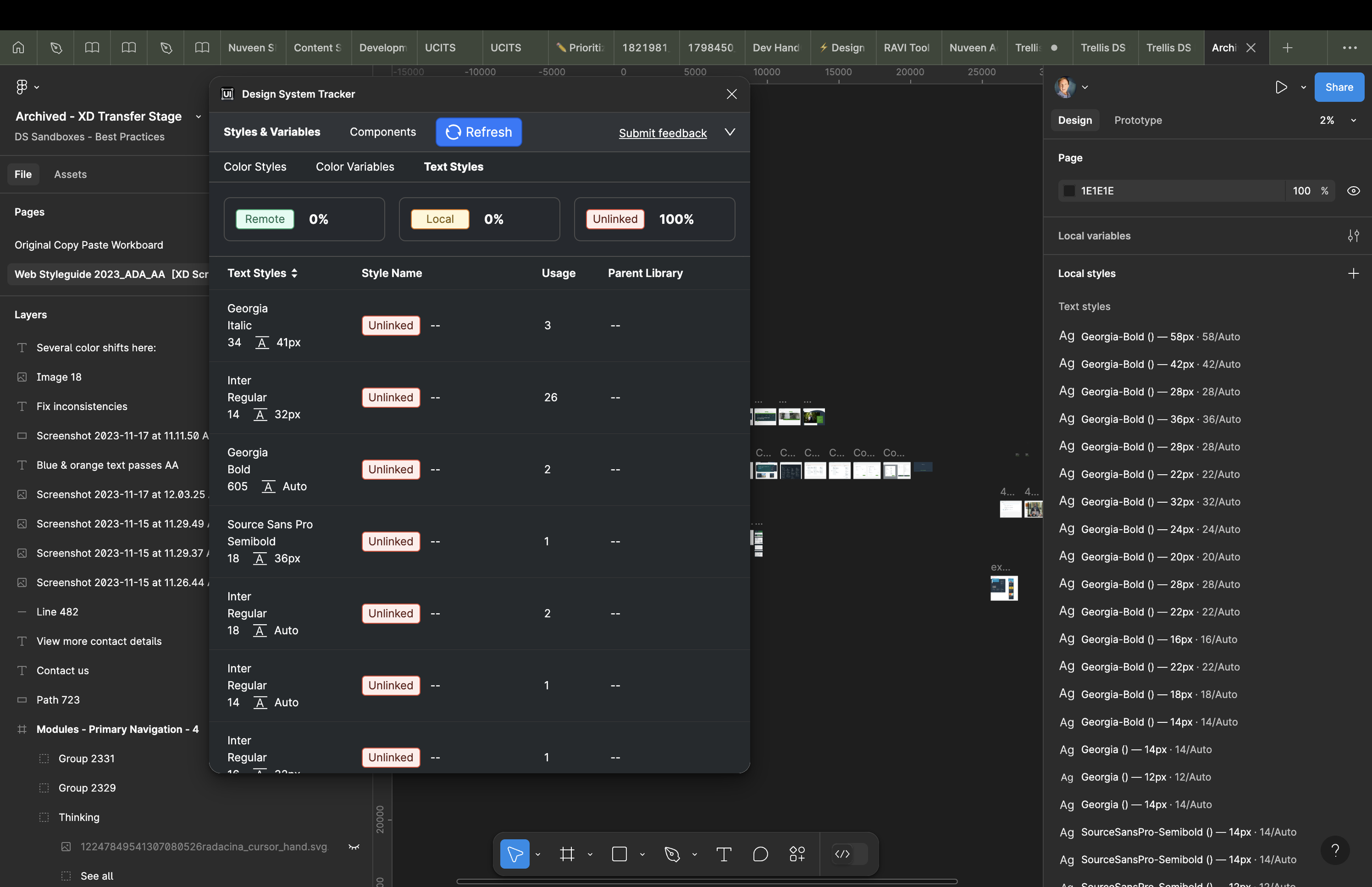Toggle Dev Mode switch in toolbar
The image size is (1372, 887).
[851, 854]
